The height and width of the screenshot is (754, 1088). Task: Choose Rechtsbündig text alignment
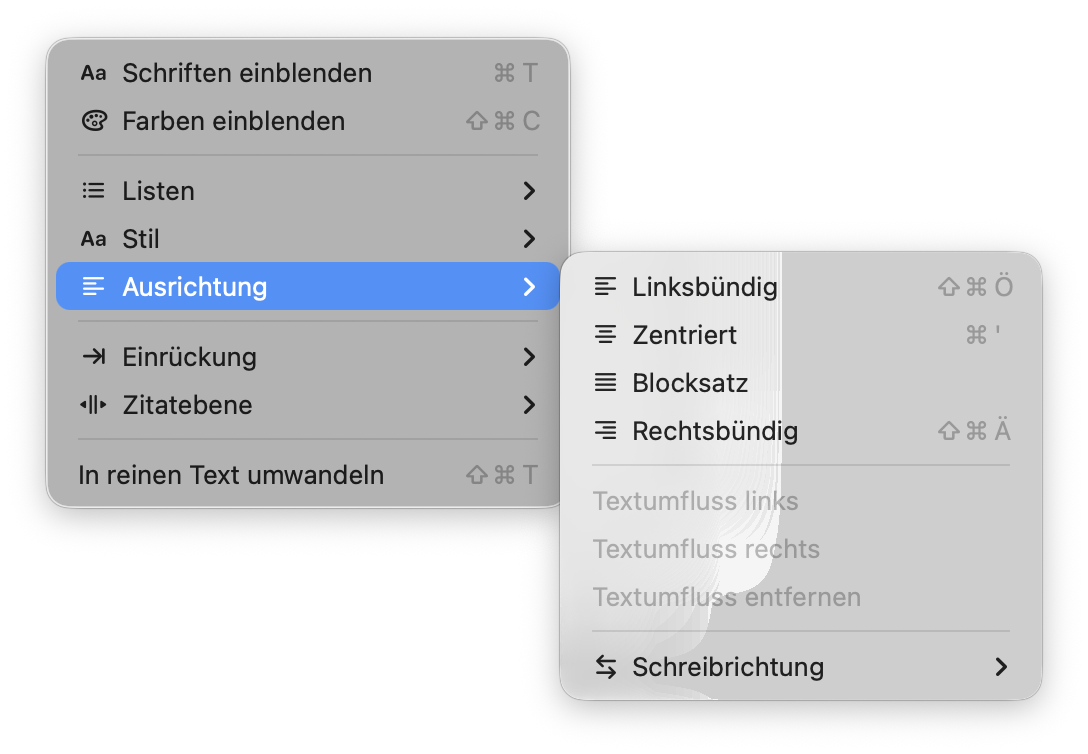(715, 431)
